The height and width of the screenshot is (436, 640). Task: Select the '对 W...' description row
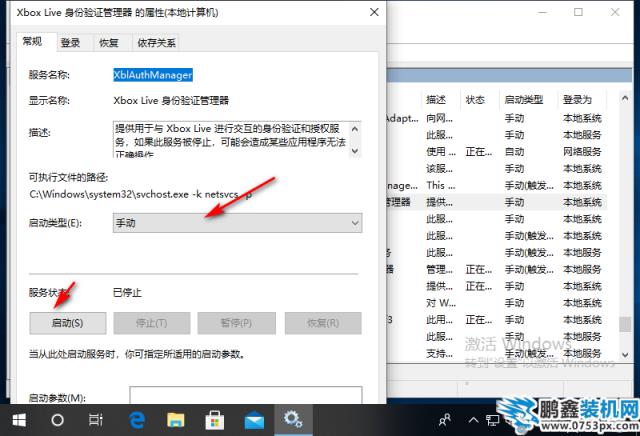tap(441, 303)
